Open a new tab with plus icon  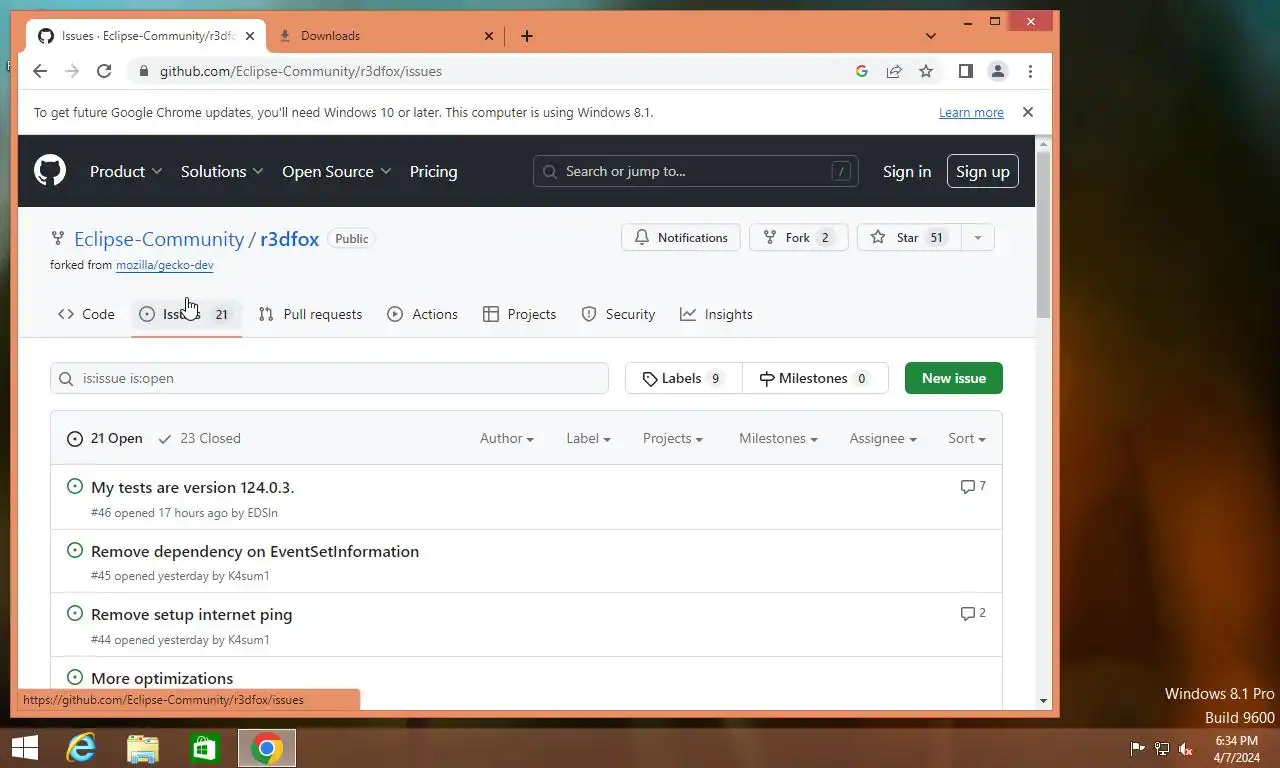click(x=527, y=36)
